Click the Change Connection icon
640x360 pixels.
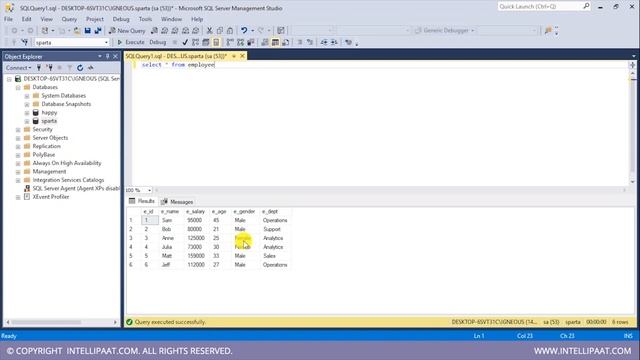(x=24, y=42)
